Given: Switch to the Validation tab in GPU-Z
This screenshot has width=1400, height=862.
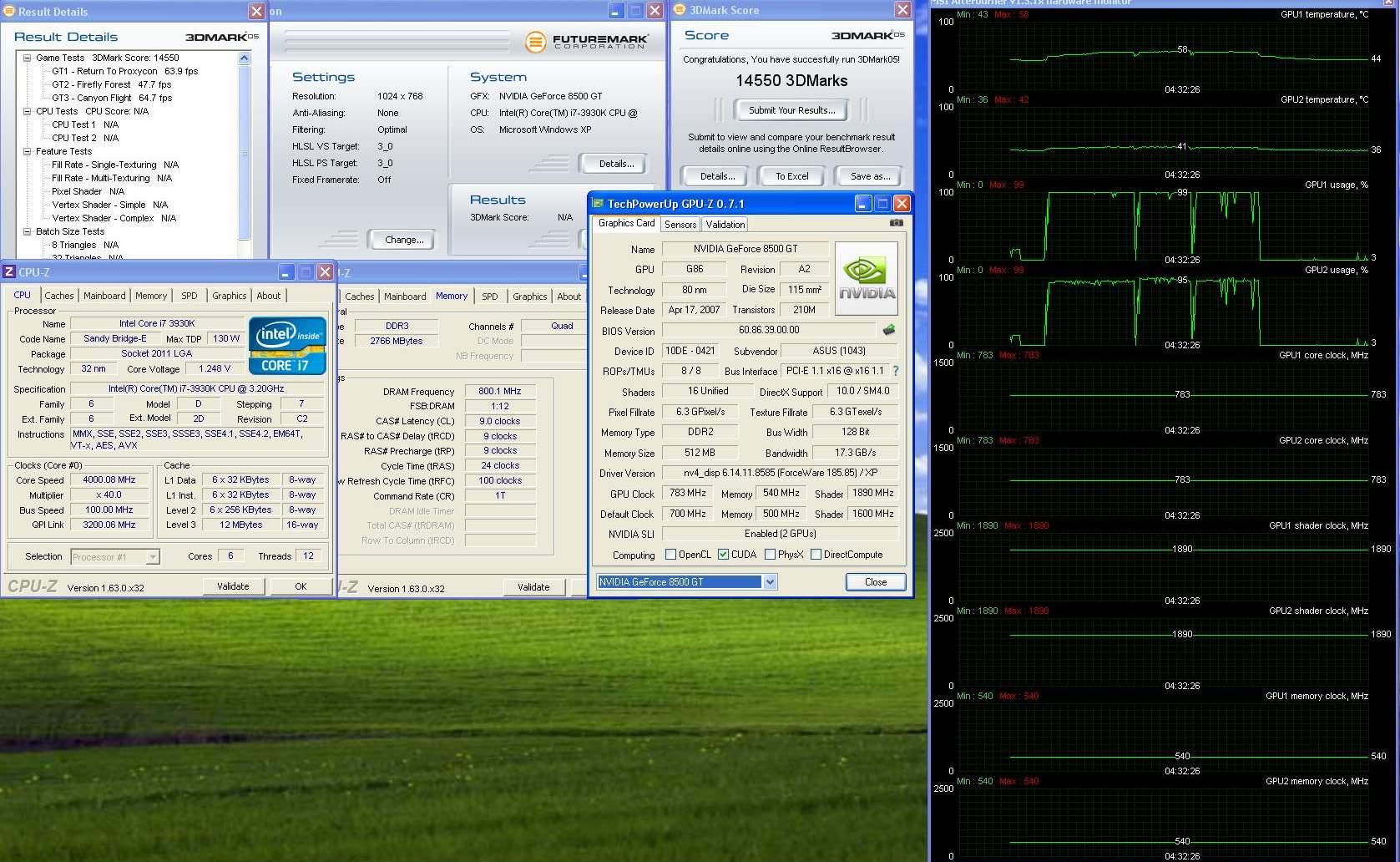Looking at the screenshot, I should point(725,225).
